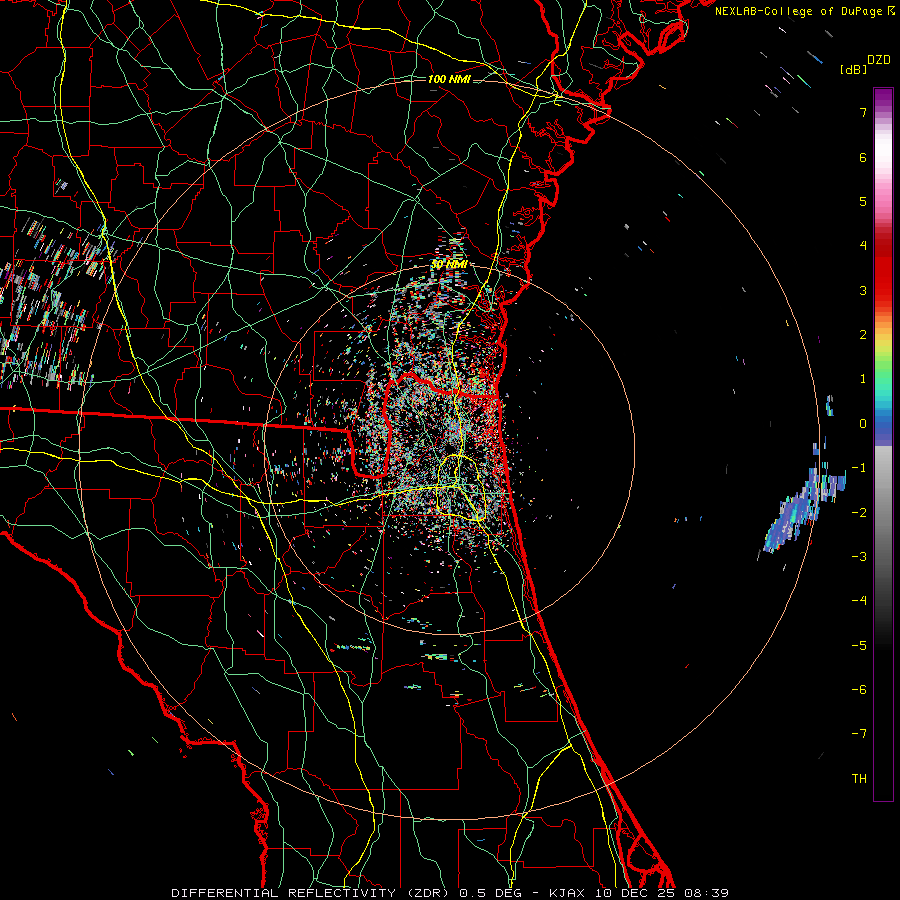Click the 100 NMI range ring label
The height and width of the screenshot is (900, 900).
point(449,79)
